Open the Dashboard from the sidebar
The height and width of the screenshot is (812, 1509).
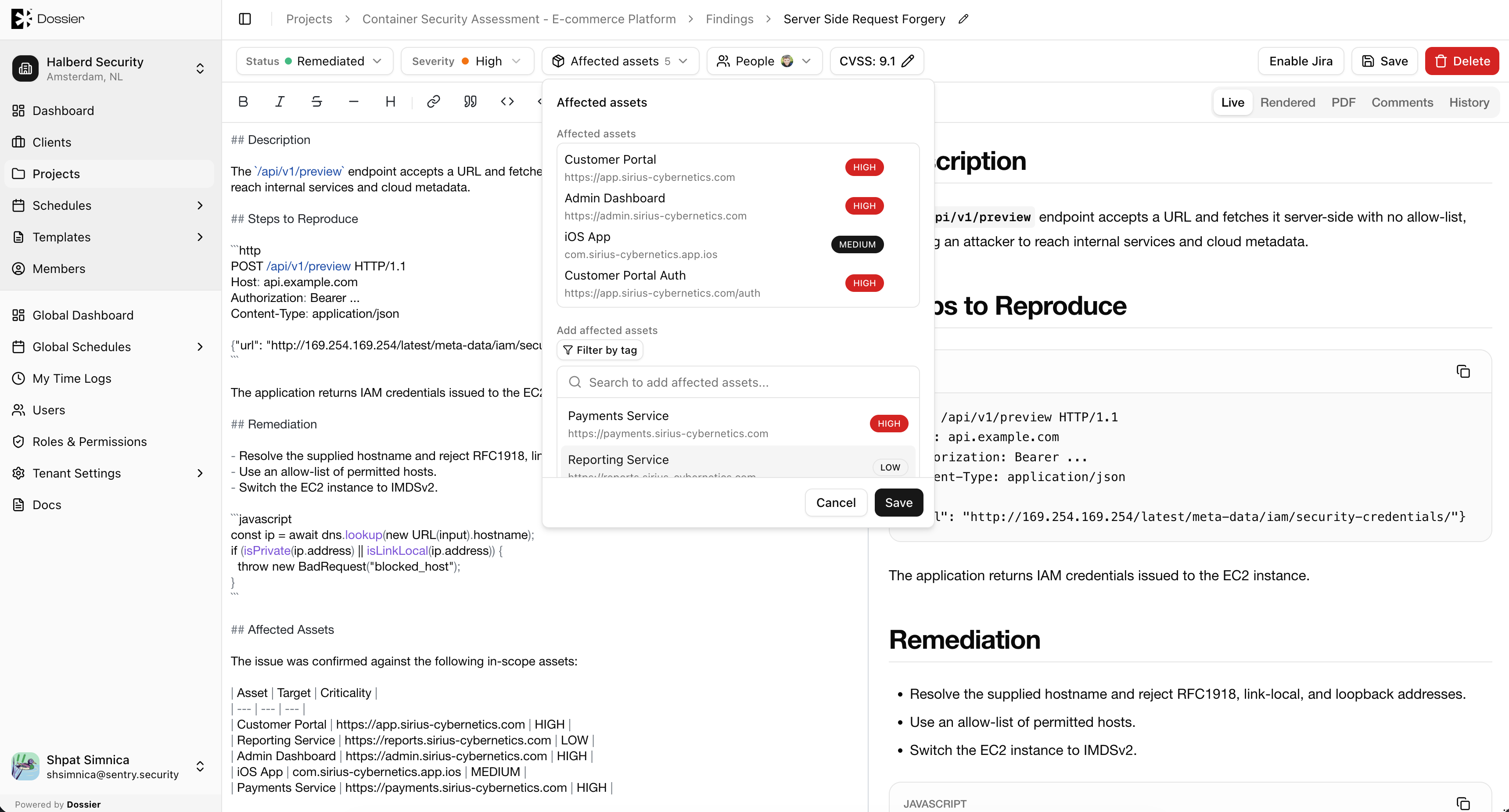pyautogui.click(x=110, y=111)
